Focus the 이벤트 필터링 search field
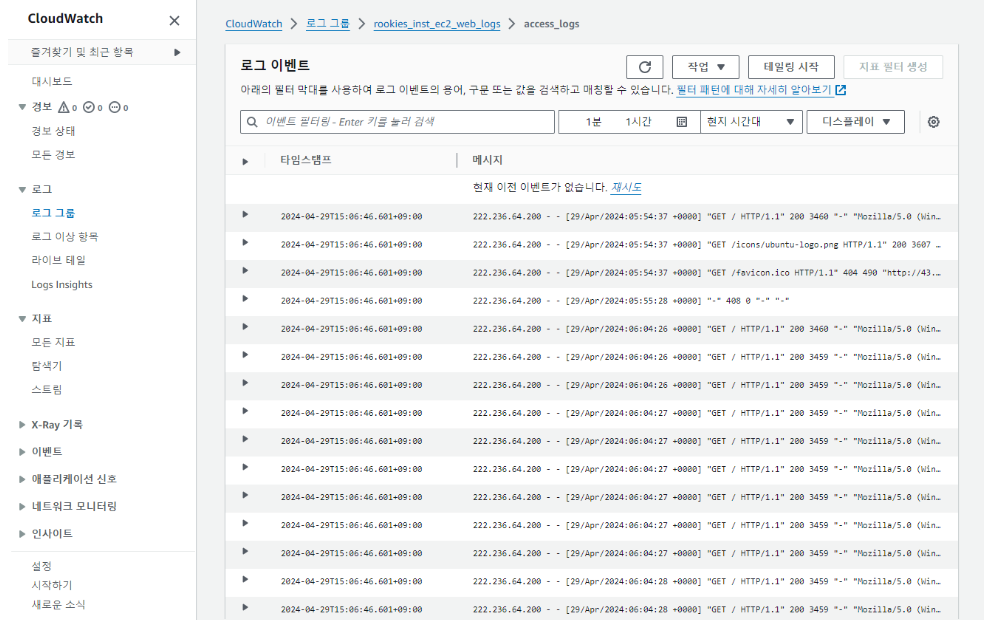 click(397, 122)
